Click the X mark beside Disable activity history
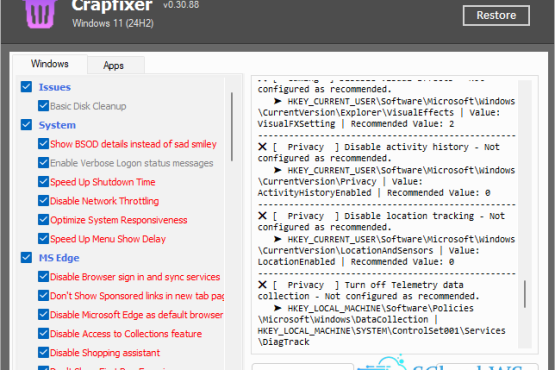555x370 pixels. point(262,147)
